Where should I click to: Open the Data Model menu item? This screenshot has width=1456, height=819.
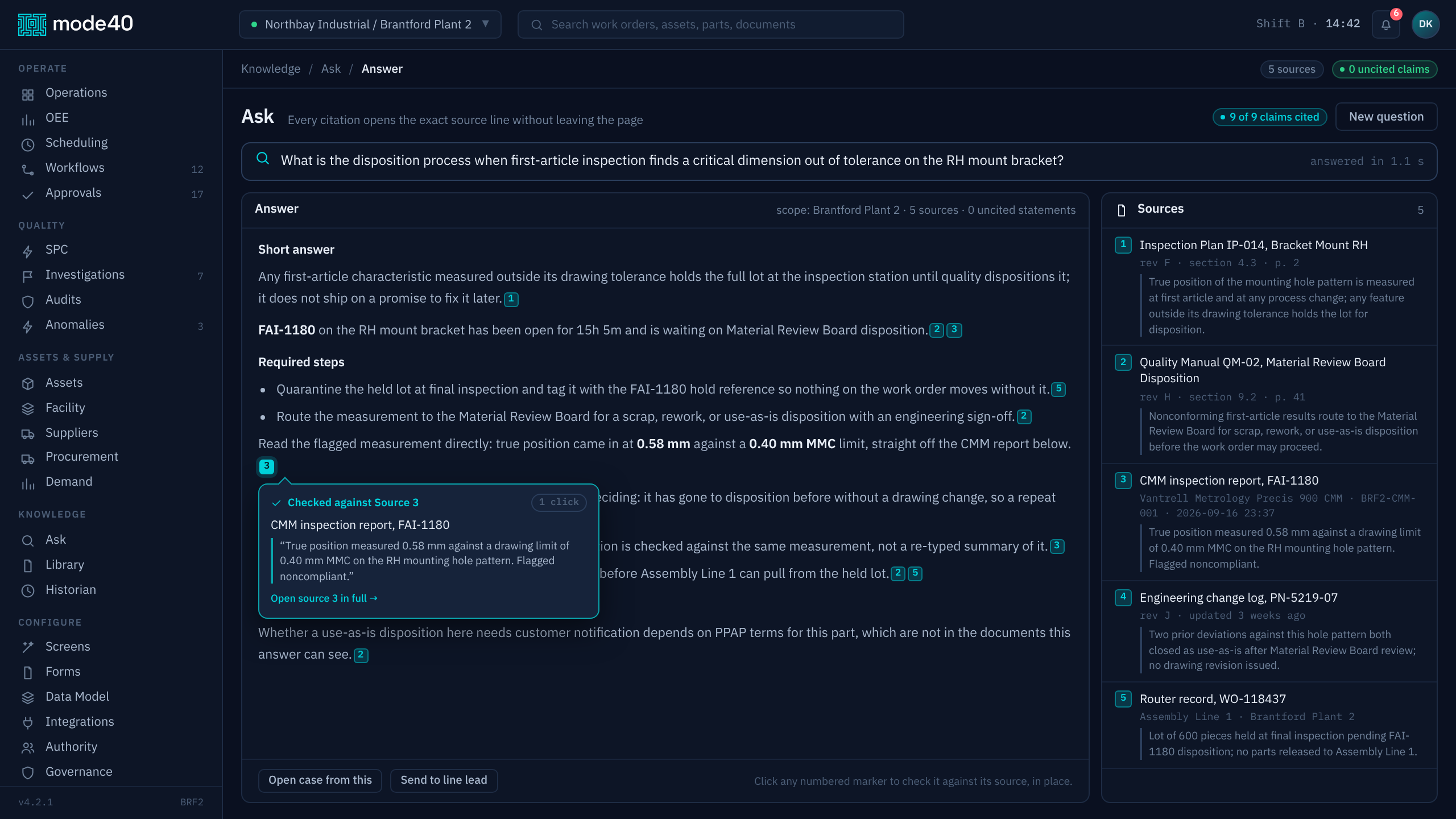111,697
